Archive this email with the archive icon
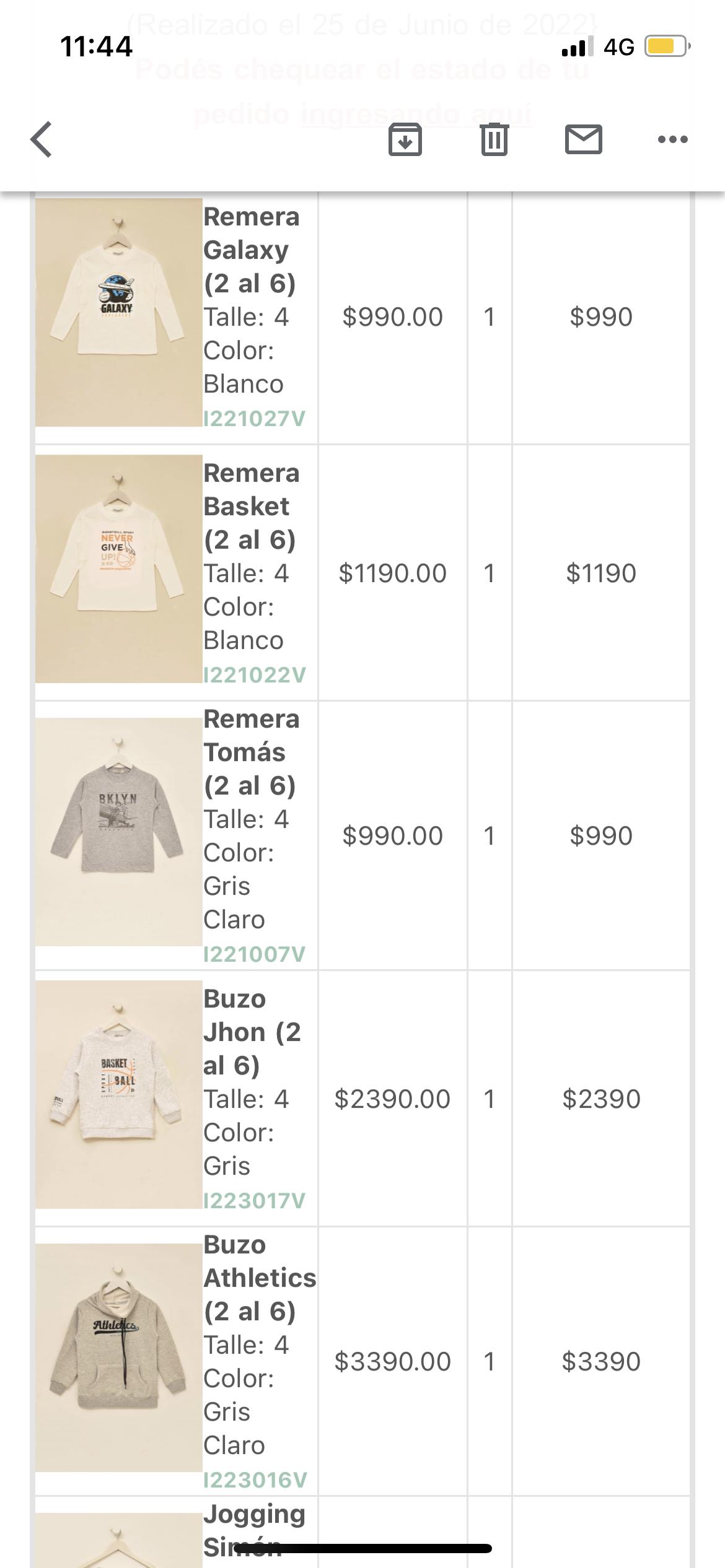 click(x=405, y=139)
